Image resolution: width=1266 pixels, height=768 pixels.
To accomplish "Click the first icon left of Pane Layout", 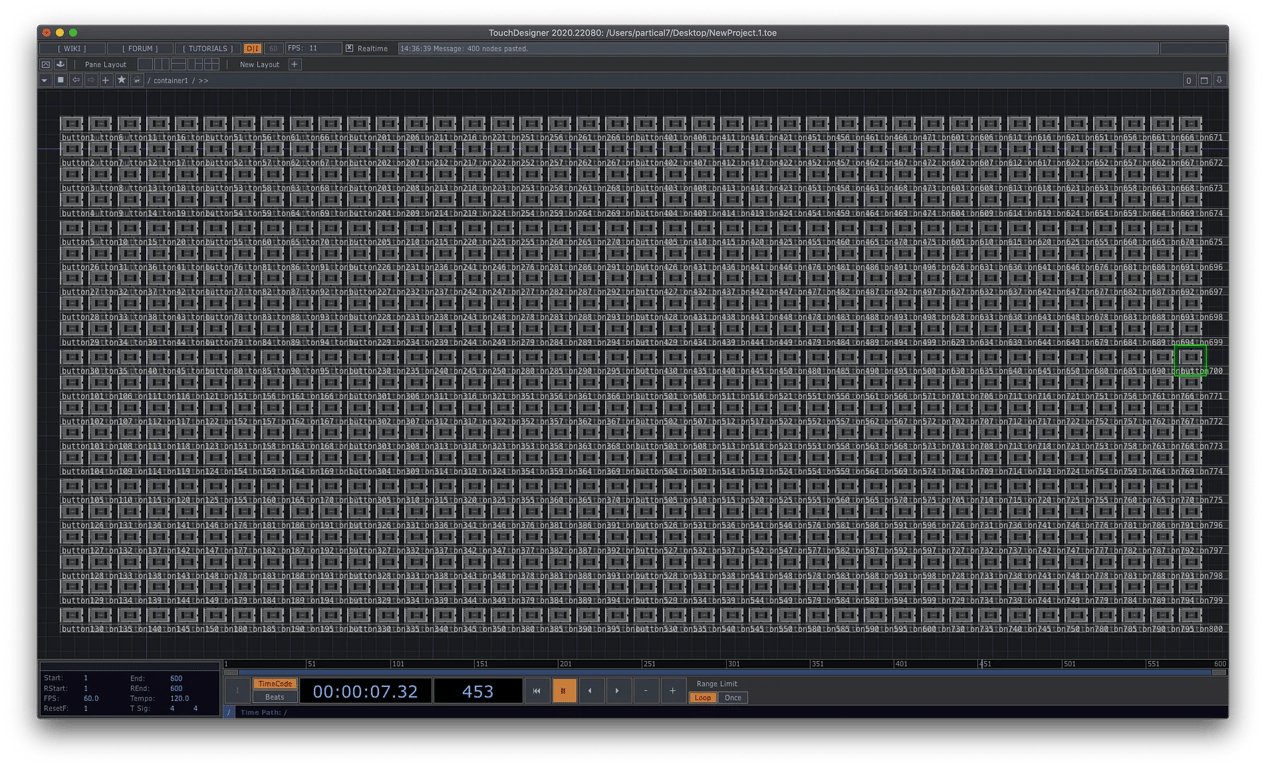I will [46, 64].
